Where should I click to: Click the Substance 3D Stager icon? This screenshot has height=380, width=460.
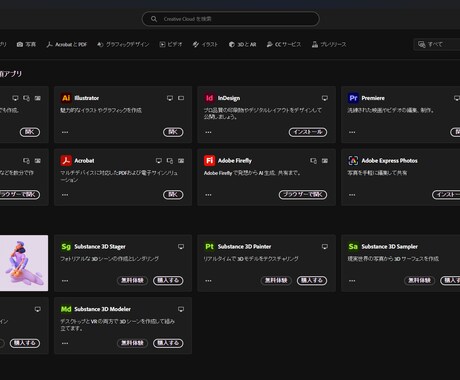pyautogui.click(x=66, y=247)
